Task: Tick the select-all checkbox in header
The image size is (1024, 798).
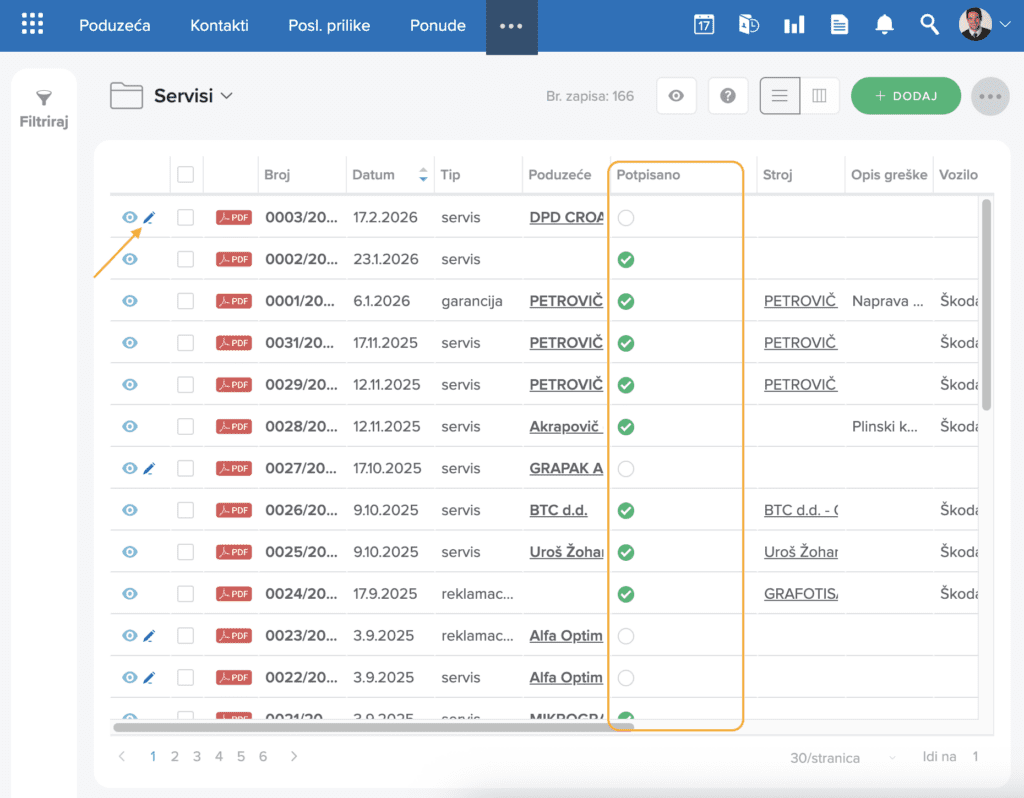Action: pyautogui.click(x=185, y=174)
